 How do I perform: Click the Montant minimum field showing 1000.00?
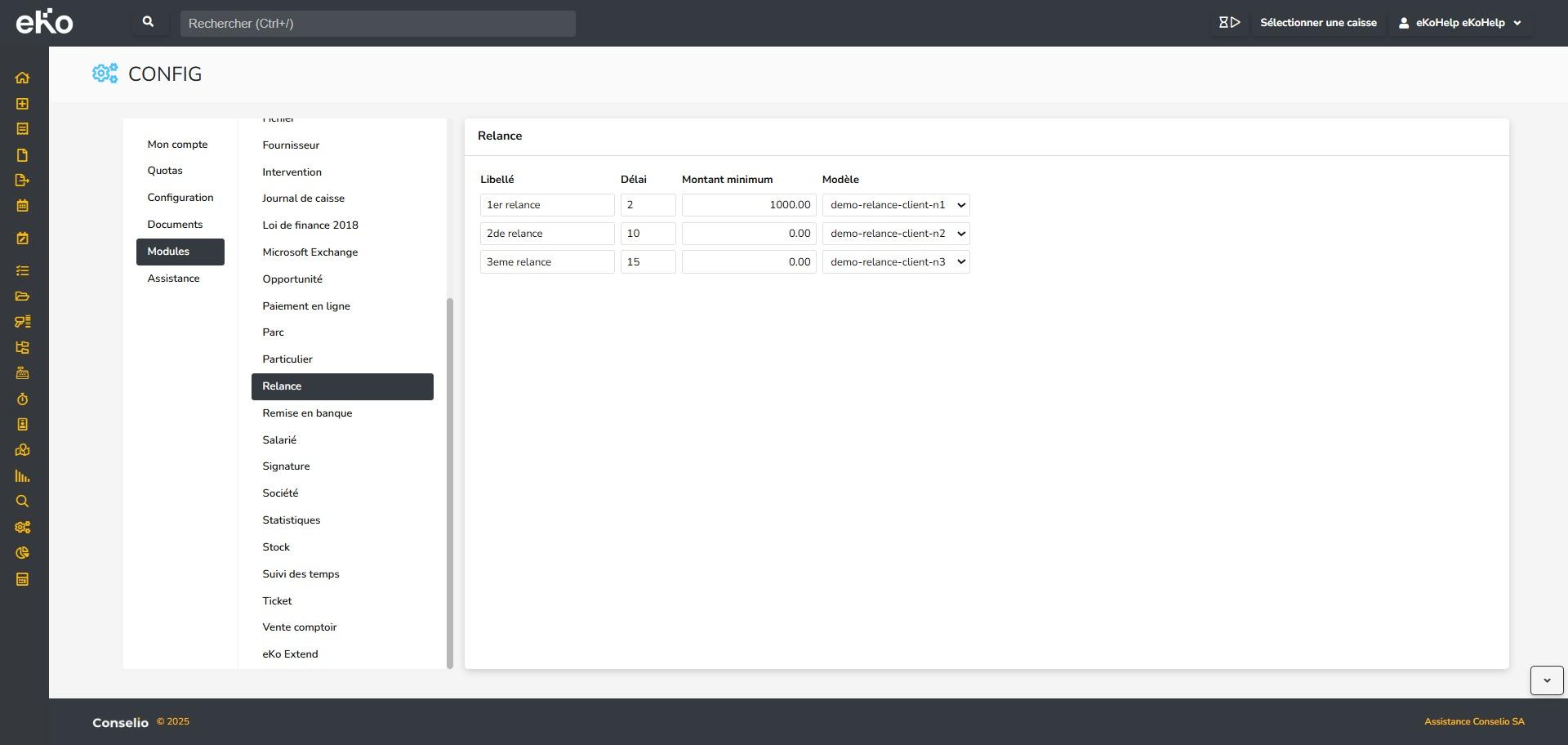(749, 205)
